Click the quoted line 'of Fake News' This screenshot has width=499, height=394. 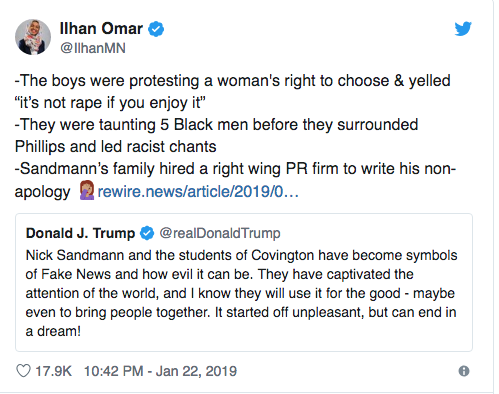pyautogui.click(x=68, y=274)
